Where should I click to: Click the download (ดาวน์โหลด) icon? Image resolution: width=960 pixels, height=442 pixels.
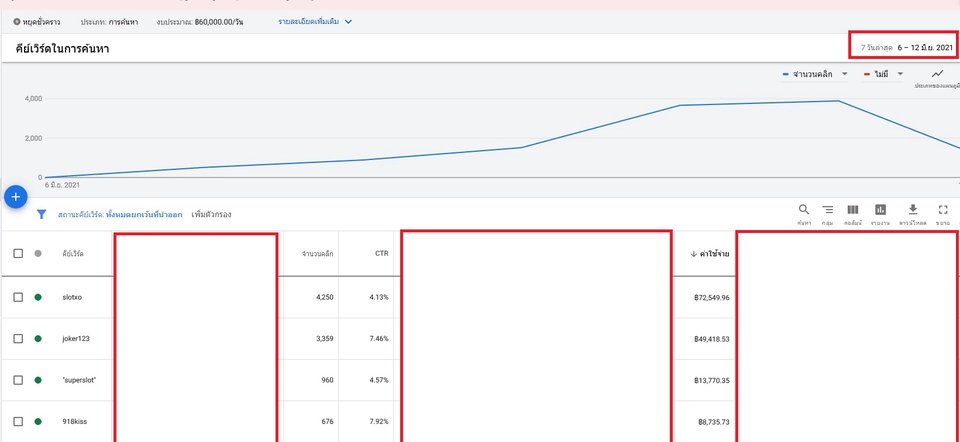912,210
